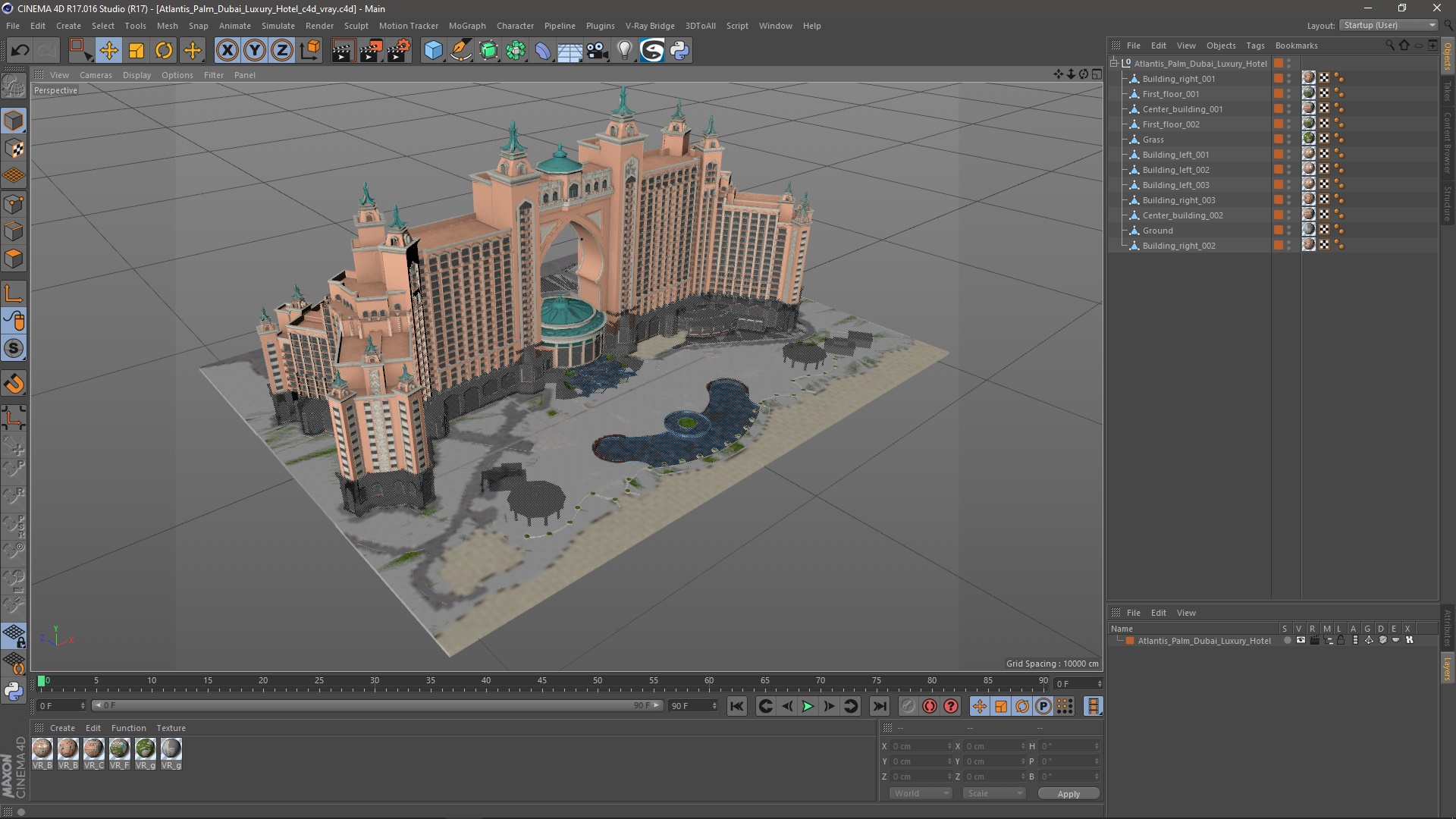Click the Undo arrow icon

click(x=20, y=51)
